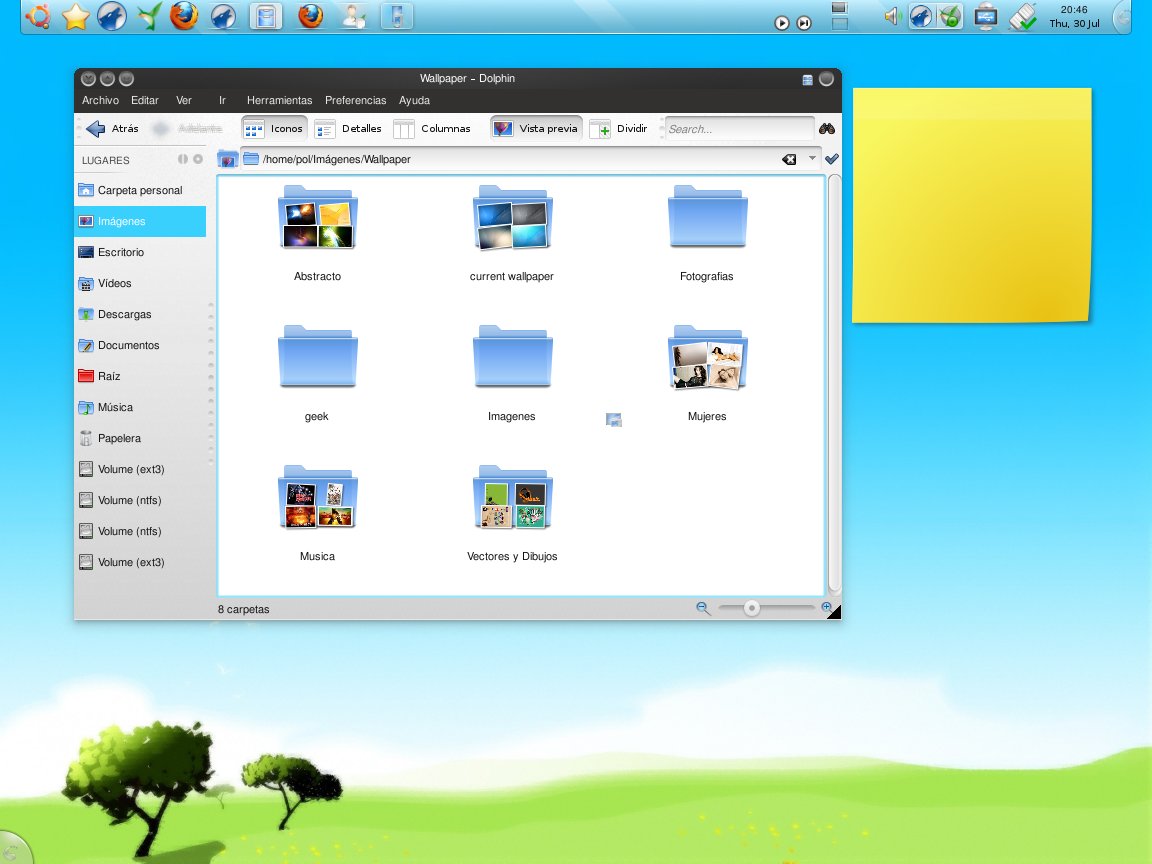Click the hummingbird icon in top panel

pyautogui.click(x=149, y=16)
